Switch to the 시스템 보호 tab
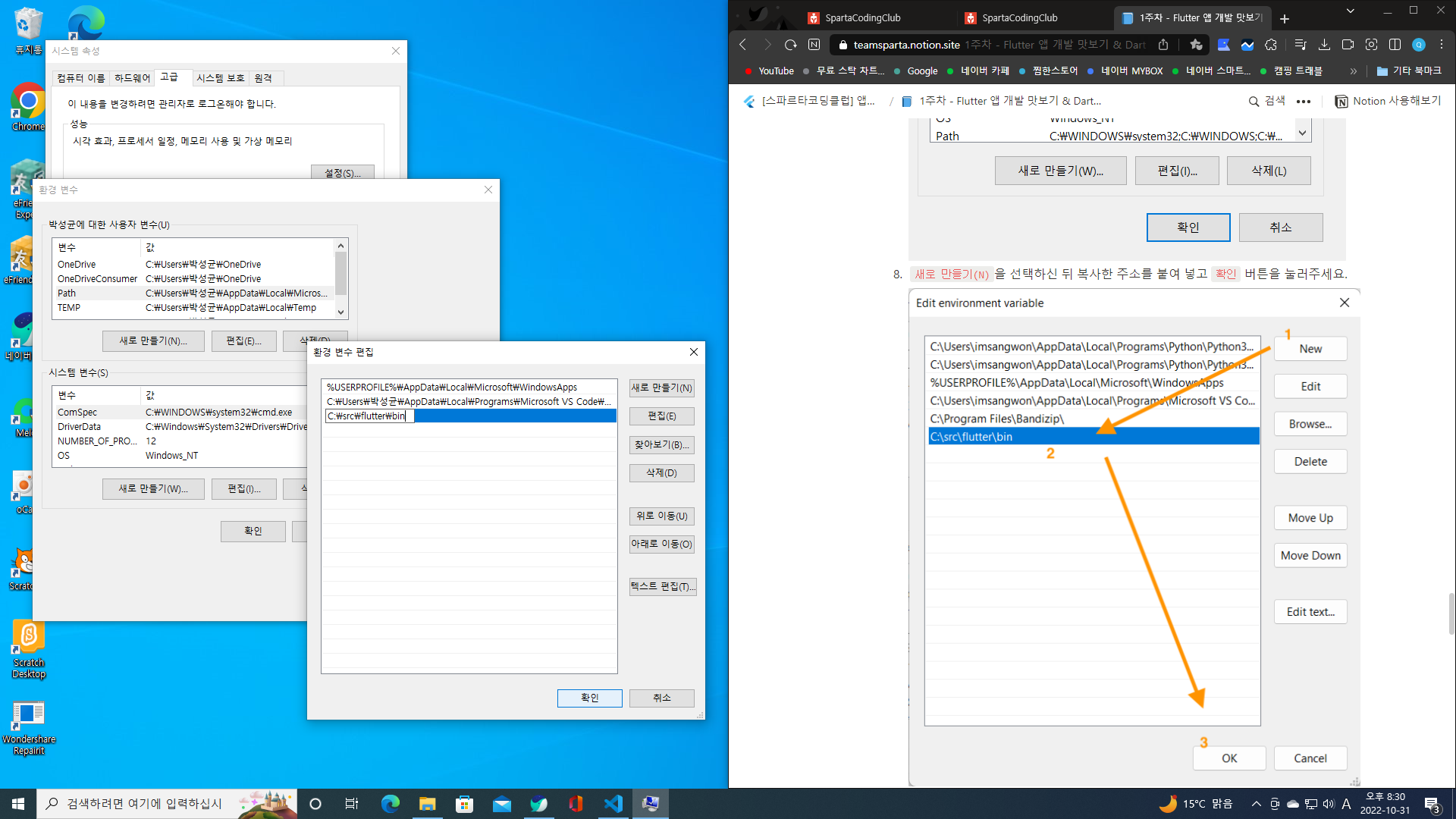The width and height of the screenshot is (1456, 819). point(221,78)
